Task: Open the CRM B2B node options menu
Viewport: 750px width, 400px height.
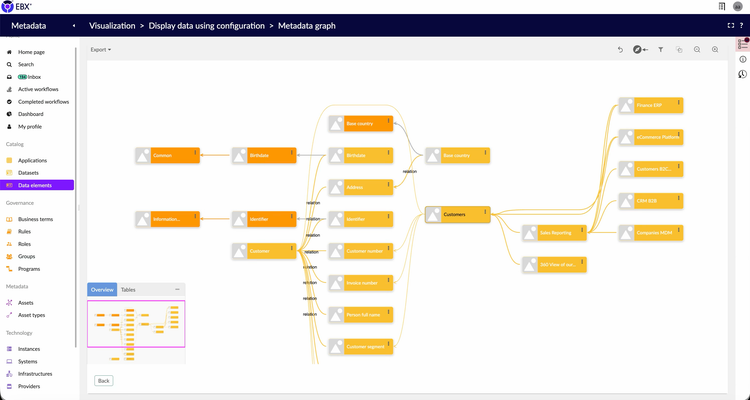Action: click(x=678, y=198)
